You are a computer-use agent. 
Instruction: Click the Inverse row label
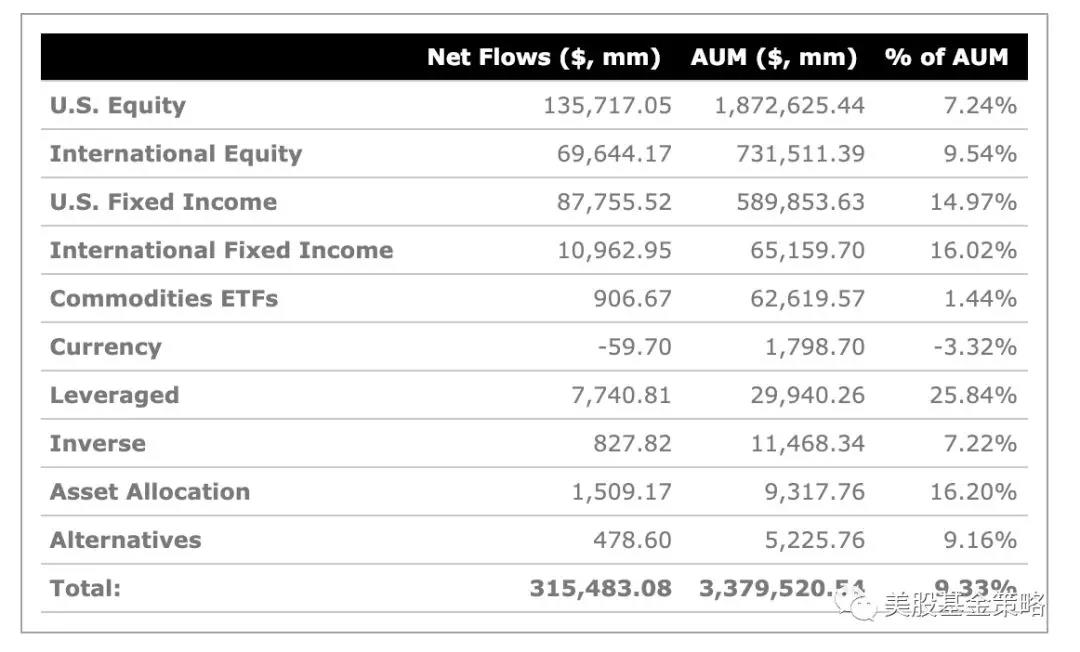coord(98,443)
